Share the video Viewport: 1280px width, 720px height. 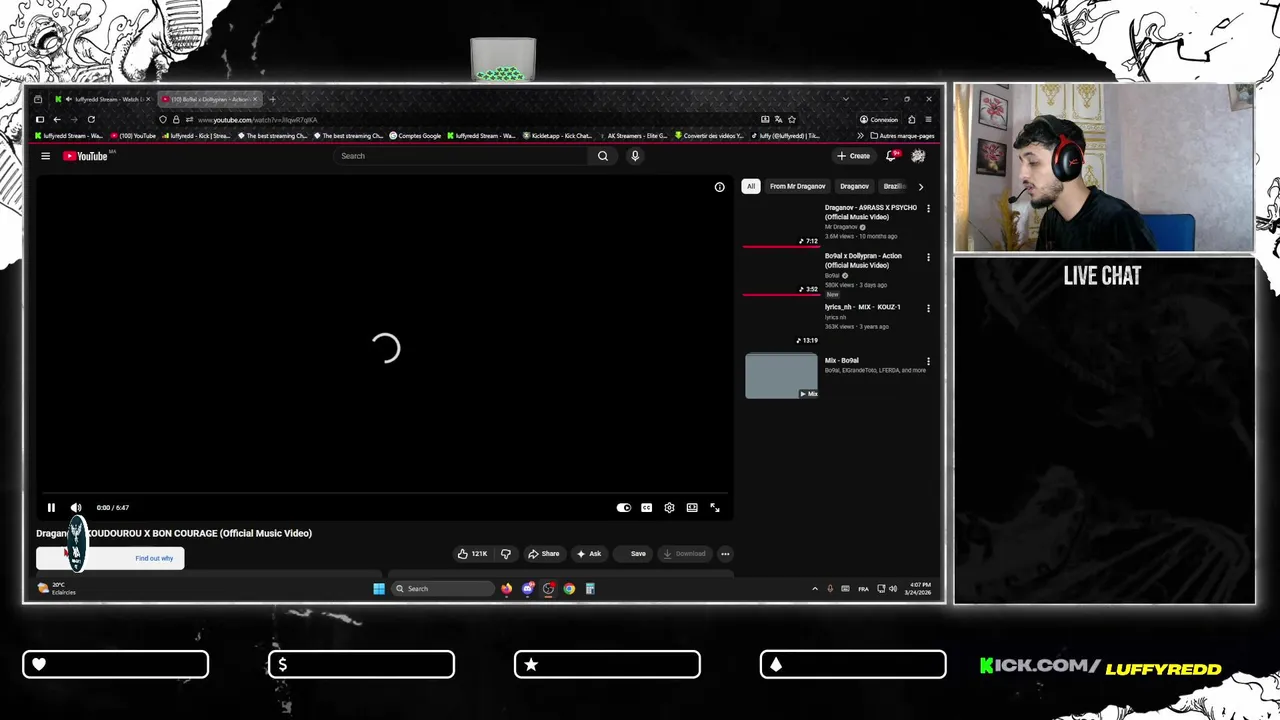click(x=544, y=554)
